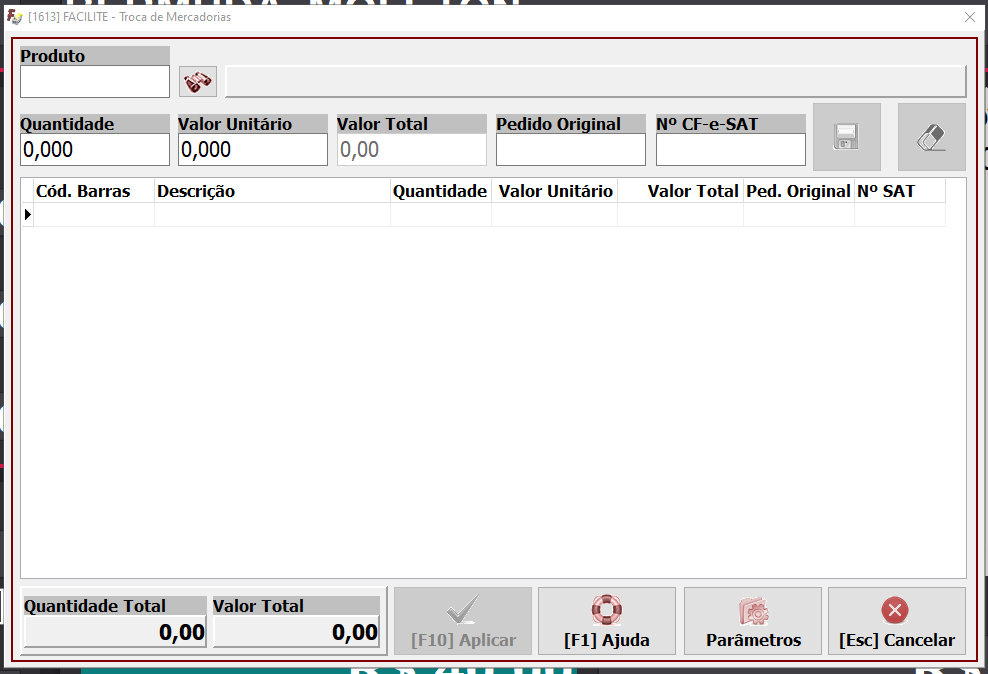Click the binoculars product search icon

coord(198,82)
